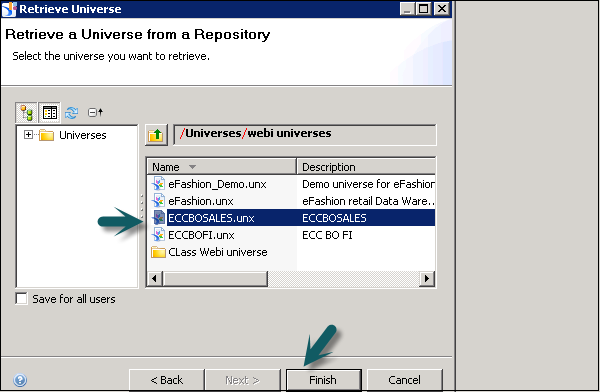Click the disabled Next button
600x392 pixels.
[243, 380]
